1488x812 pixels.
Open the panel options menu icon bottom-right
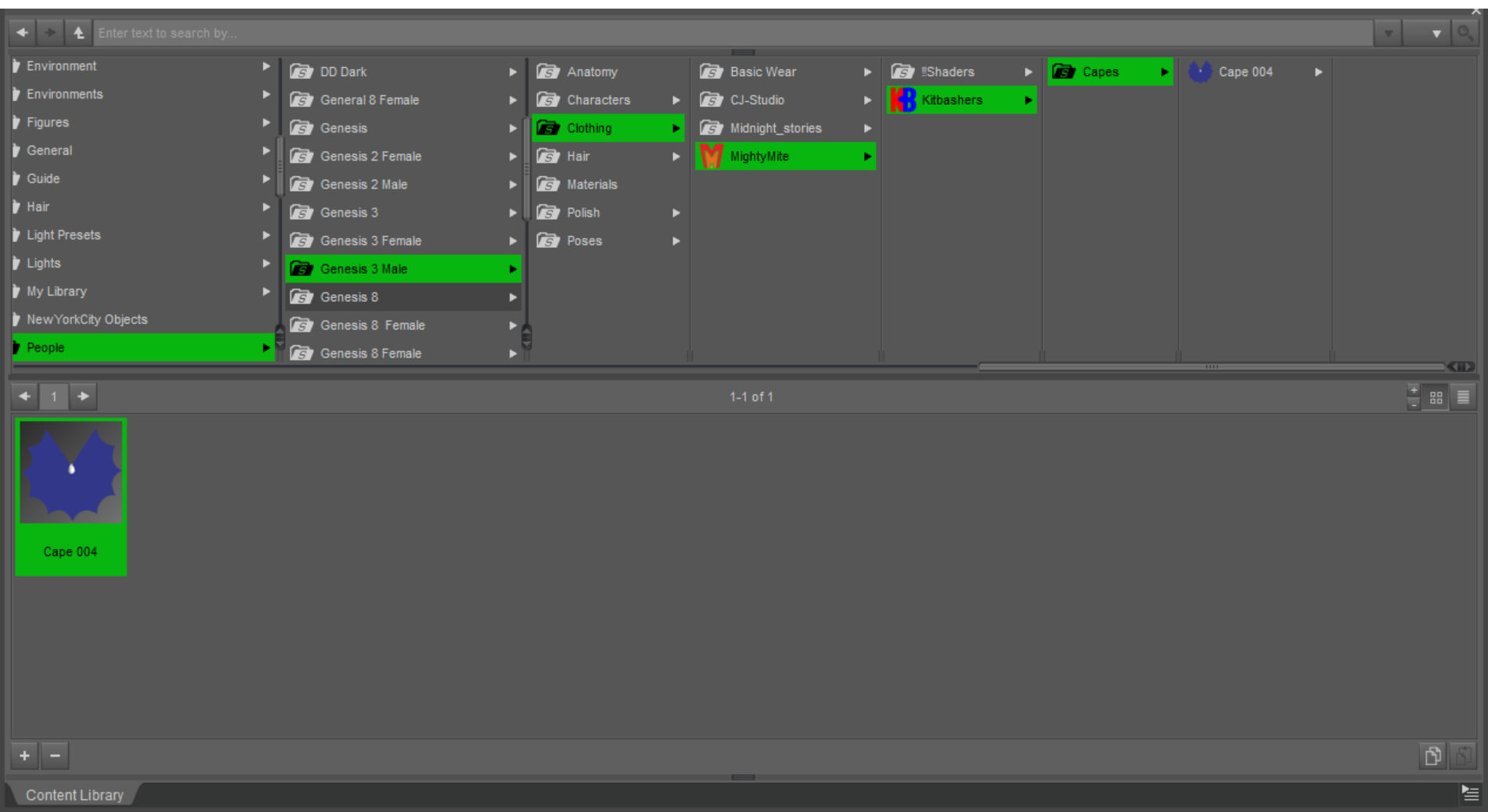pyautogui.click(x=1469, y=794)
